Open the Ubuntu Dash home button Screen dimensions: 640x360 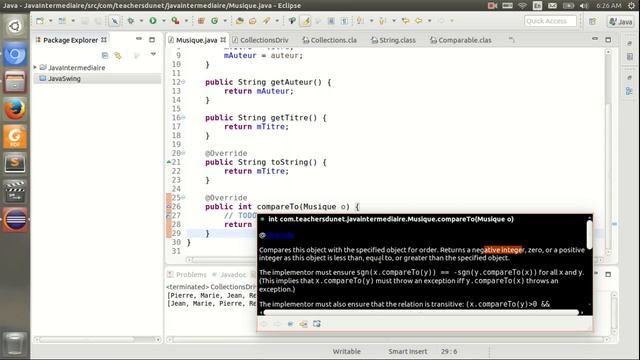tap(15, 27)
